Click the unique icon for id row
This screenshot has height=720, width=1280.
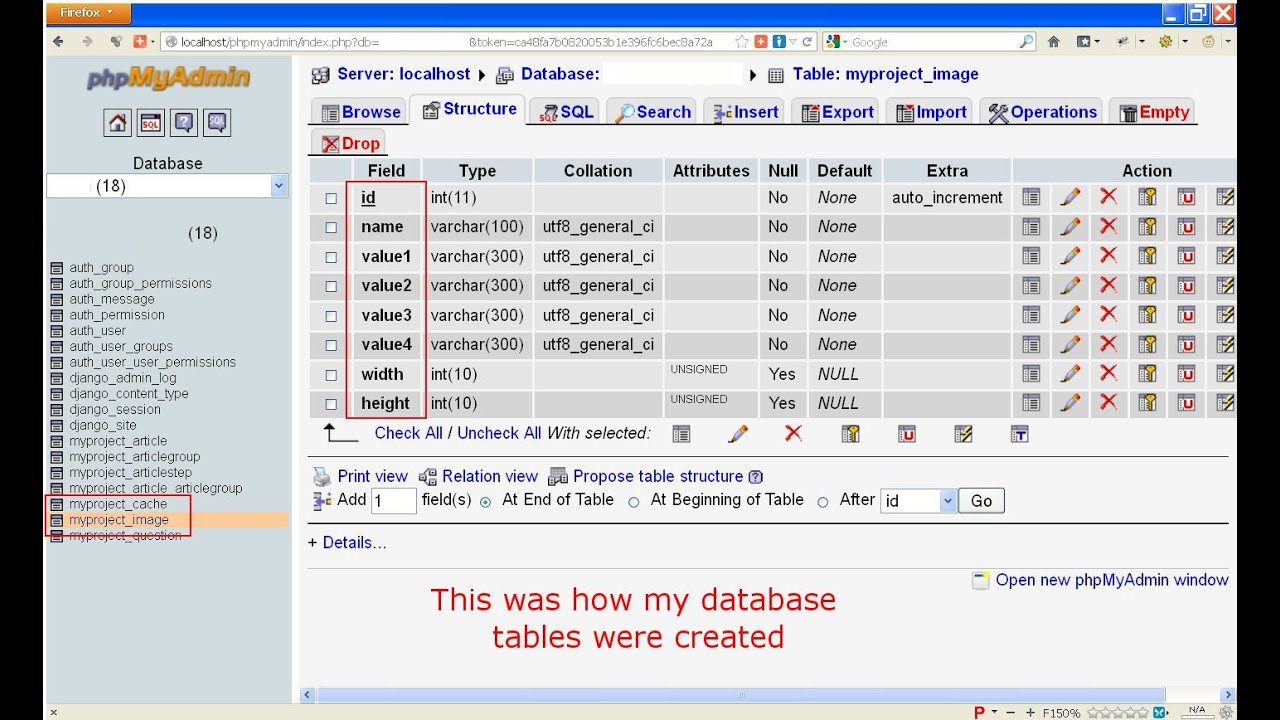1186,197
